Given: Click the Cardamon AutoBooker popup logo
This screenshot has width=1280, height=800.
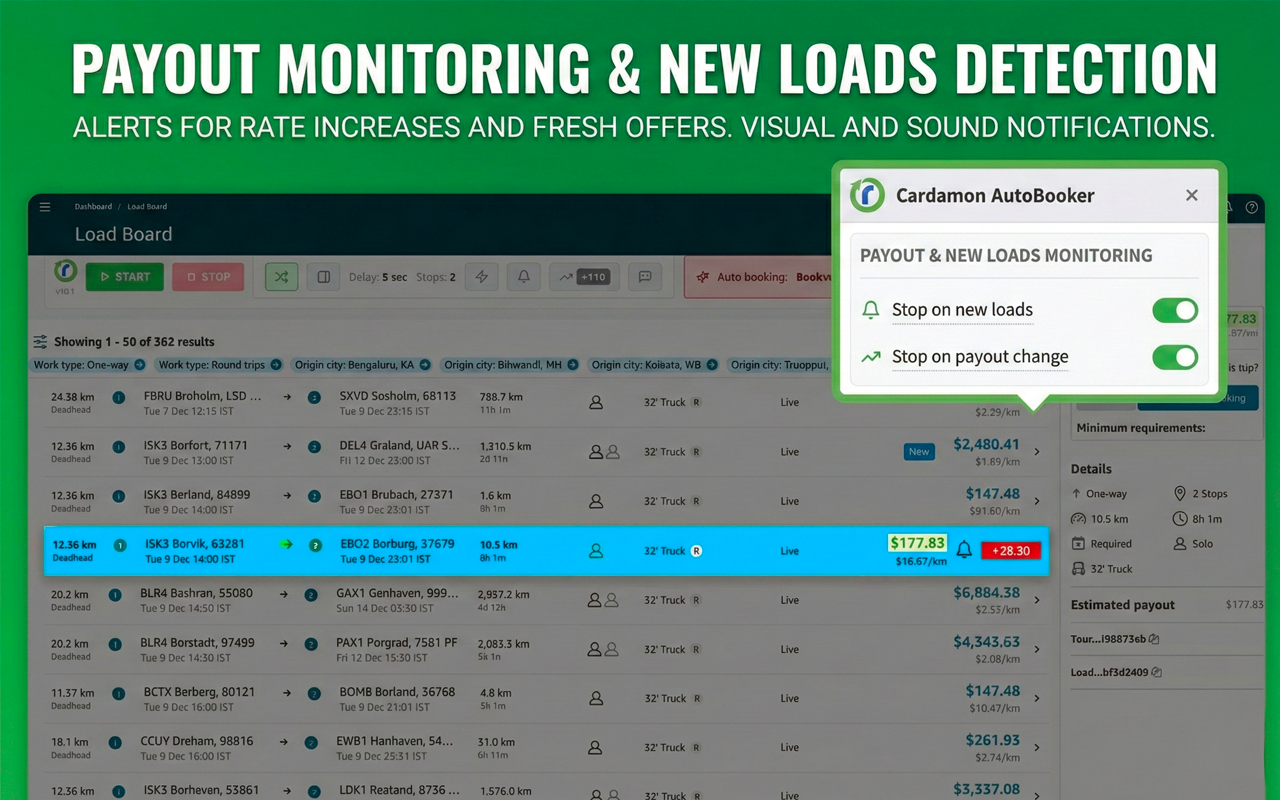Looking at the screenshot, I should coord(867,195).
